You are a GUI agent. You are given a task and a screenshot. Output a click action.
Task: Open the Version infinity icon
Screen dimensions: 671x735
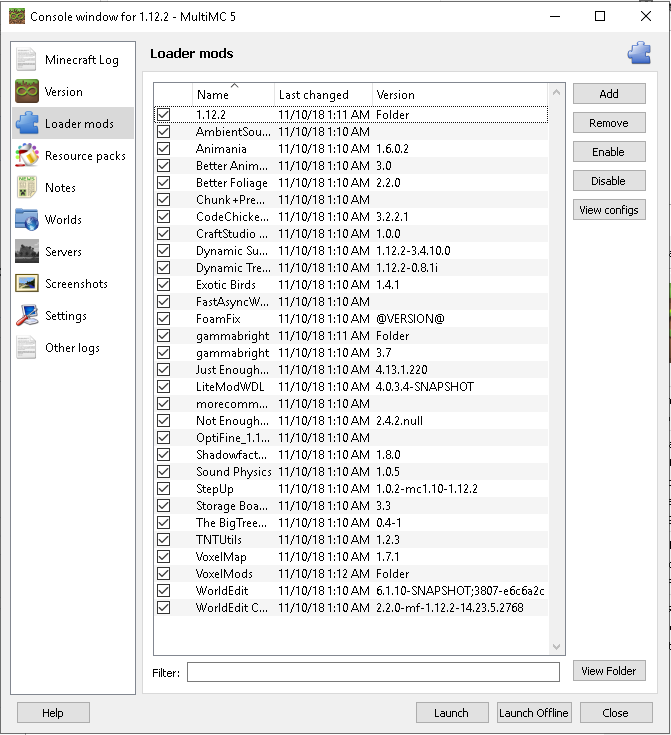pyautogui.click(x=26, y=91)
